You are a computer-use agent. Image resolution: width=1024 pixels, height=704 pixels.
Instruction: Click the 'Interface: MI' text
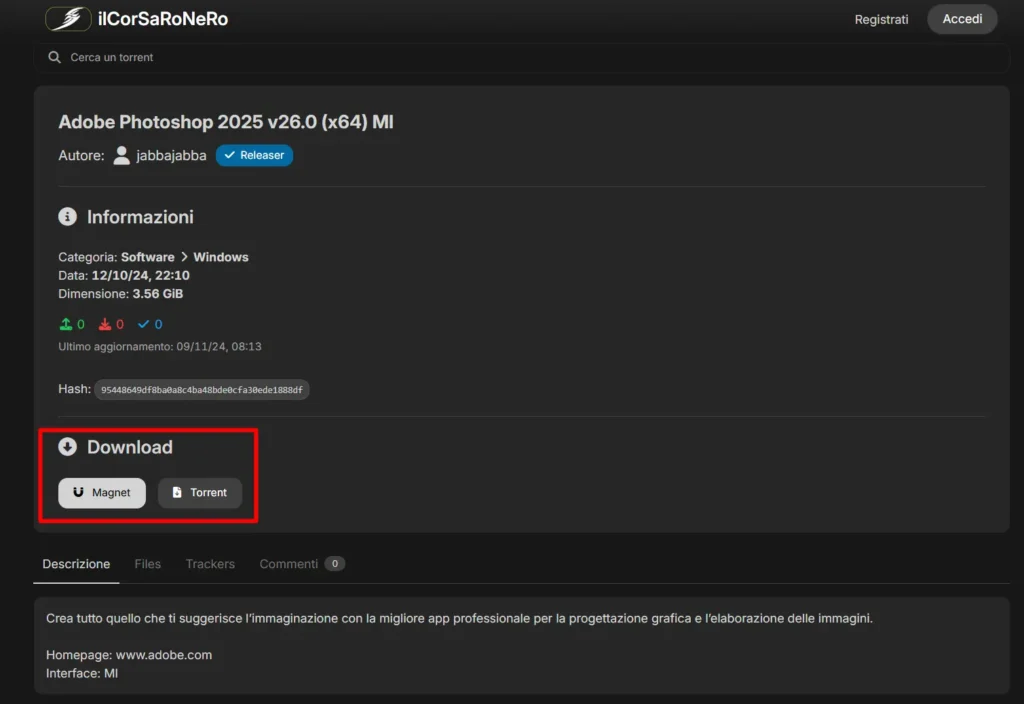tap(82, 673)
